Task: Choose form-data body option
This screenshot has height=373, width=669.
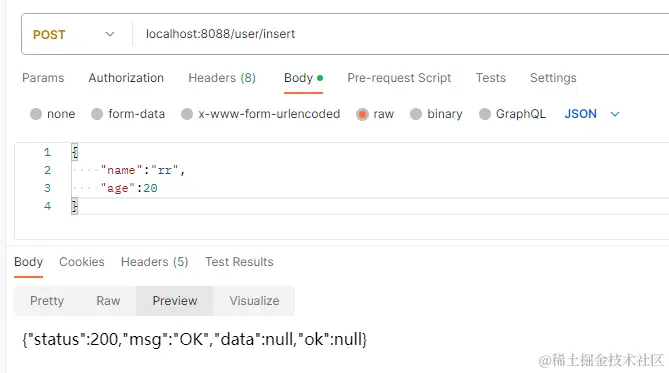Action: tap(128, 114)
